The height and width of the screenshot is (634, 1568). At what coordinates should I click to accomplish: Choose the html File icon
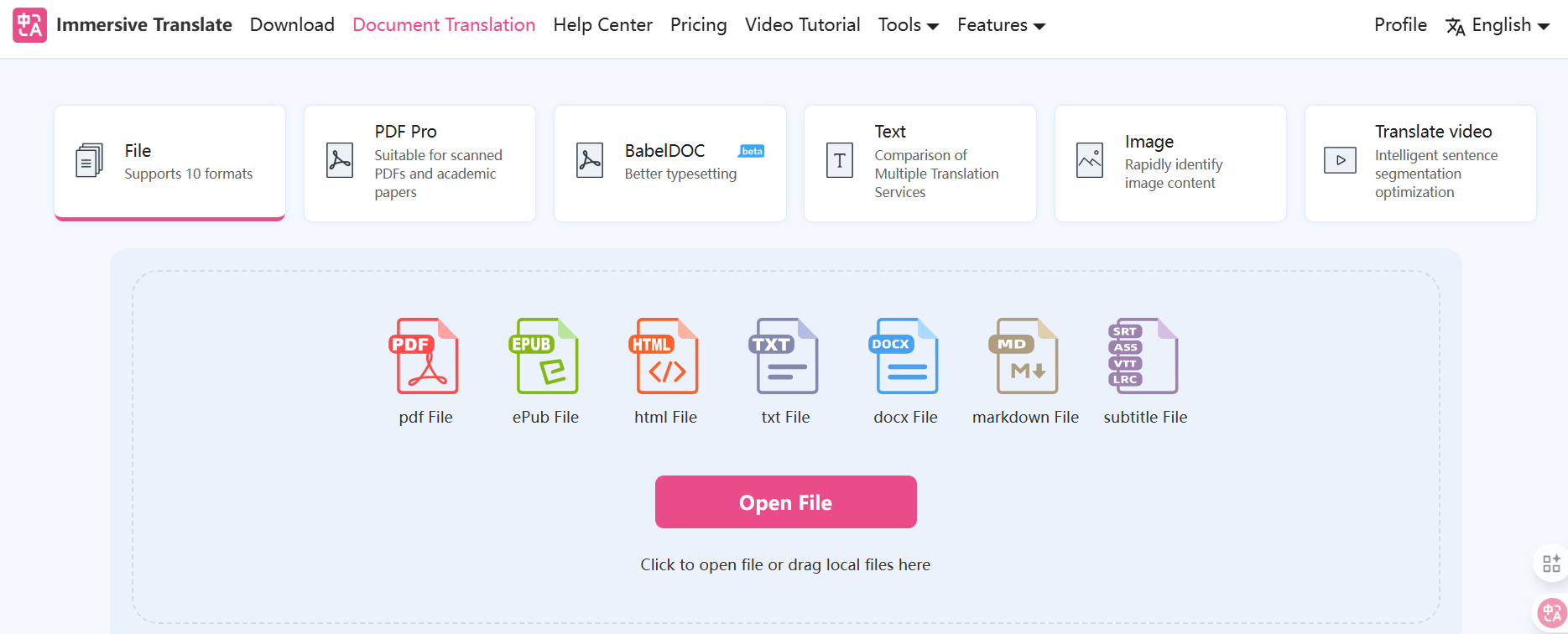(665, 356)
